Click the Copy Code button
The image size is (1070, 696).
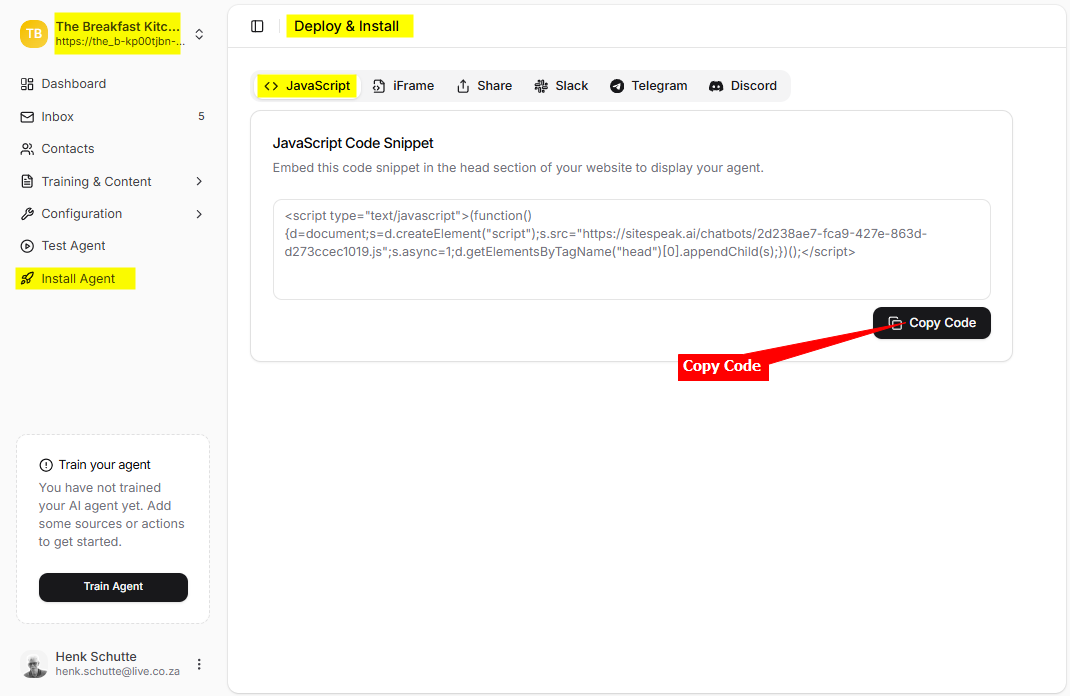pos(931,323)
